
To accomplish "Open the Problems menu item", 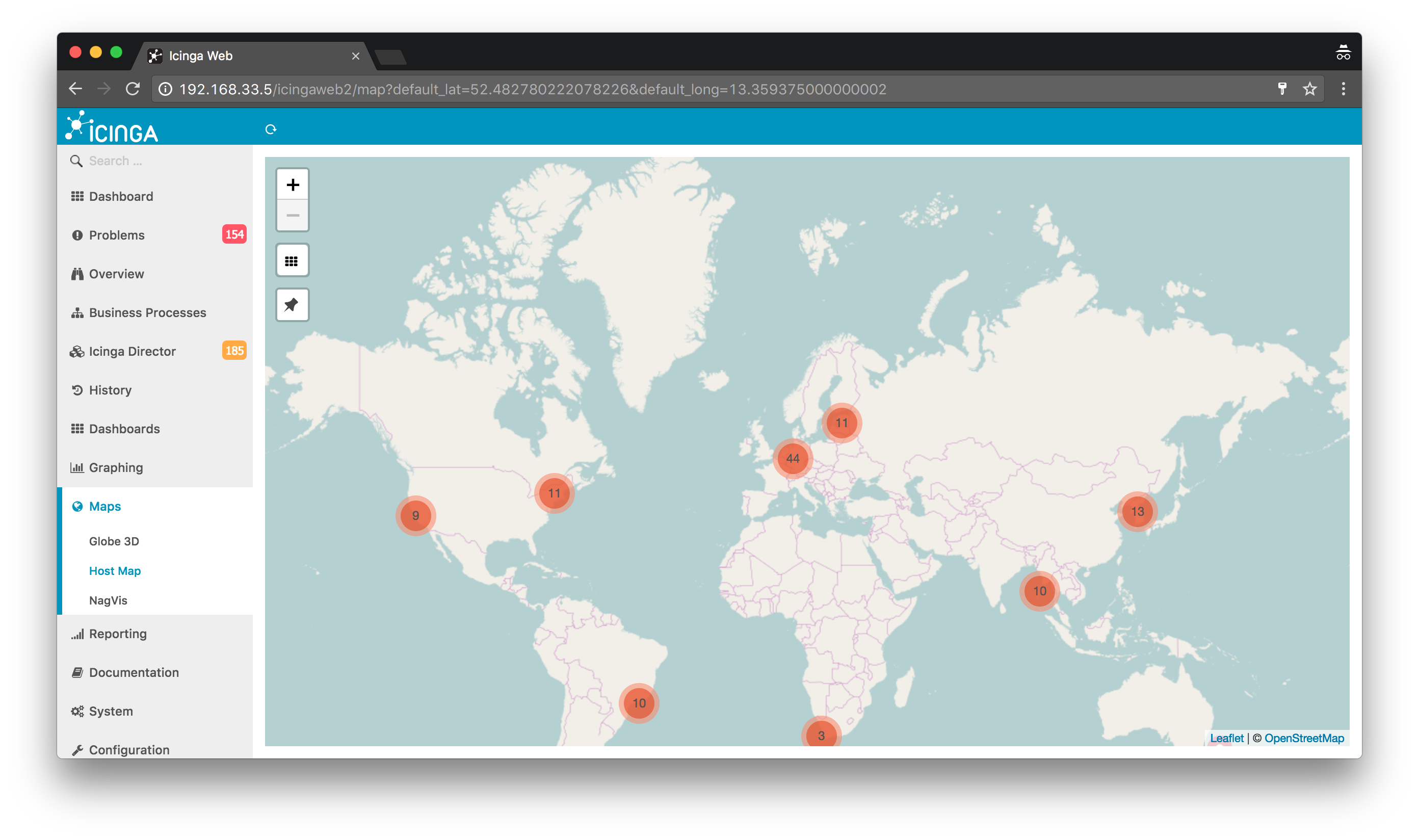I will pyautogui.click(x=154, y=235).
